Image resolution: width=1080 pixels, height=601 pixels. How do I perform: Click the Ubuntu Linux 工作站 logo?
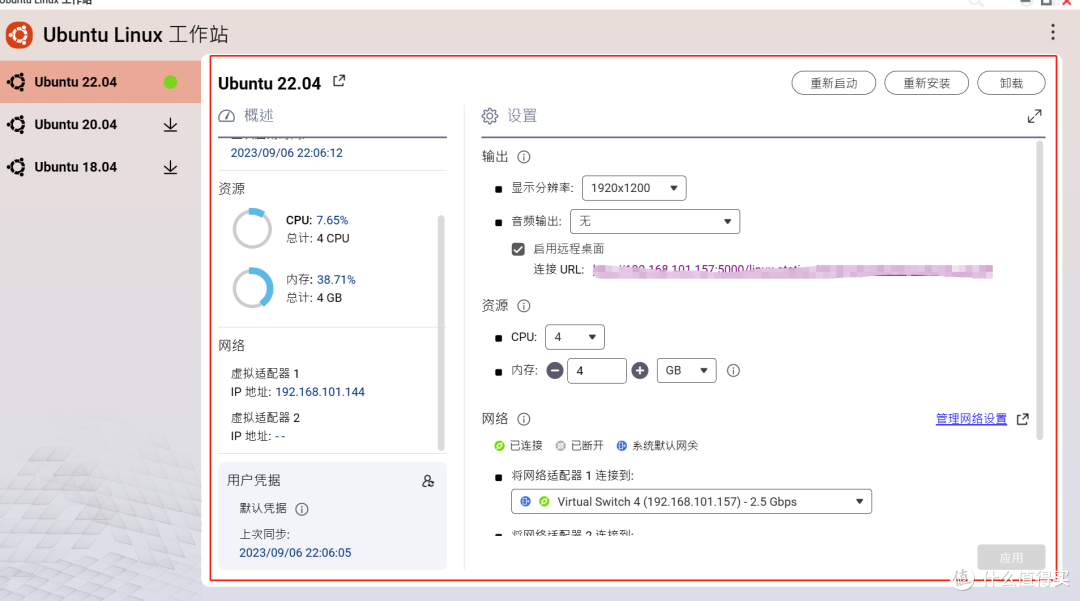pyautogui.click(x=19, y=34)
